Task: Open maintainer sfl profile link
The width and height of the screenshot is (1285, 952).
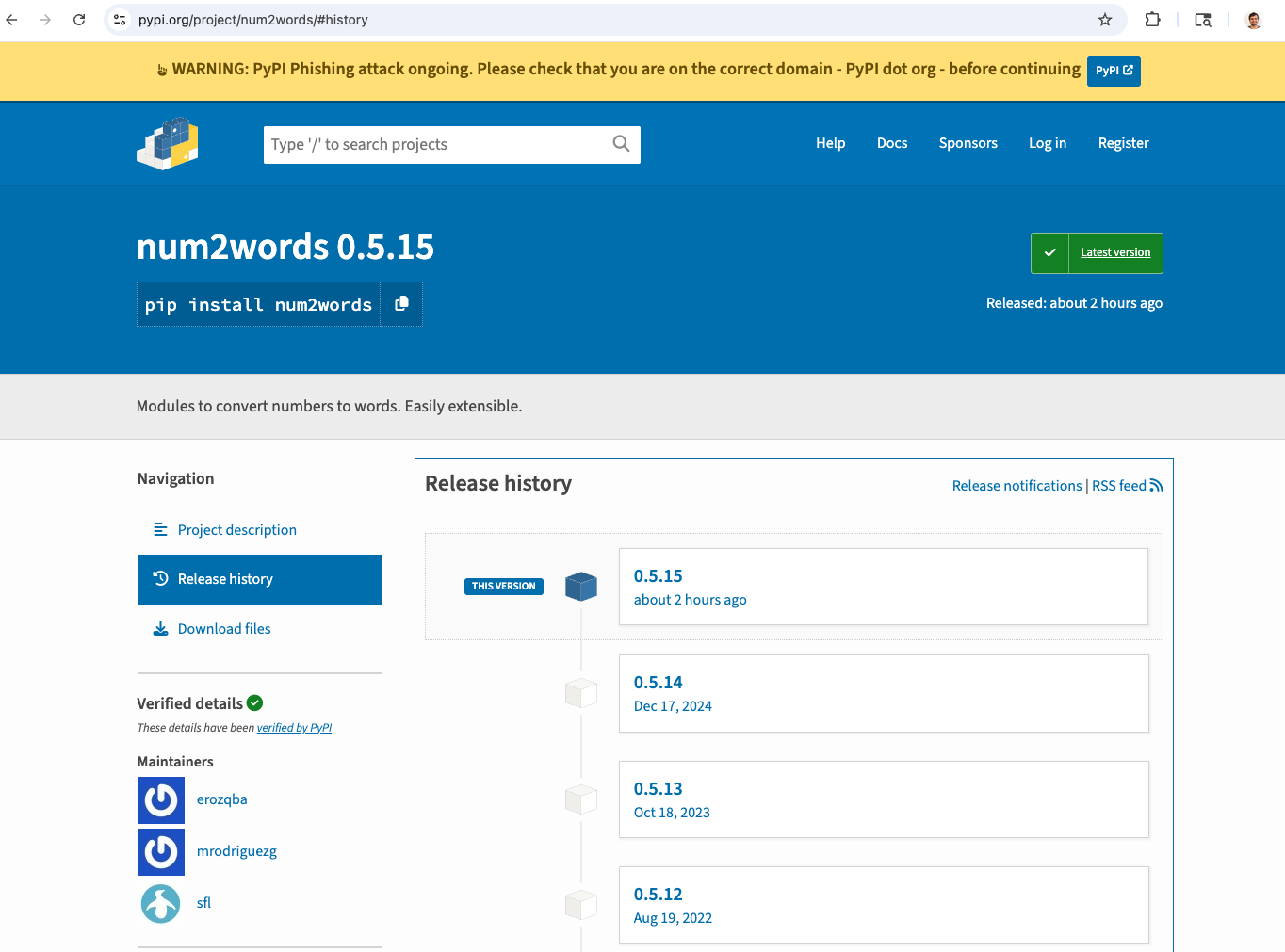Action: (x=203, y=903)
